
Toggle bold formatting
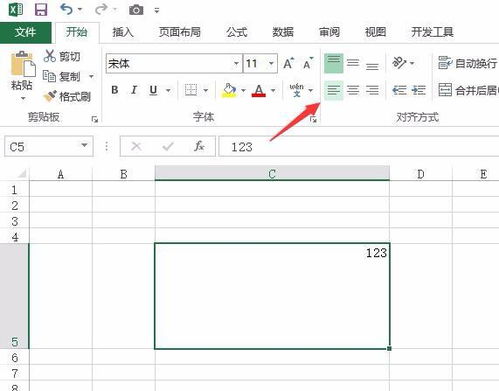(x=115, y=90)
